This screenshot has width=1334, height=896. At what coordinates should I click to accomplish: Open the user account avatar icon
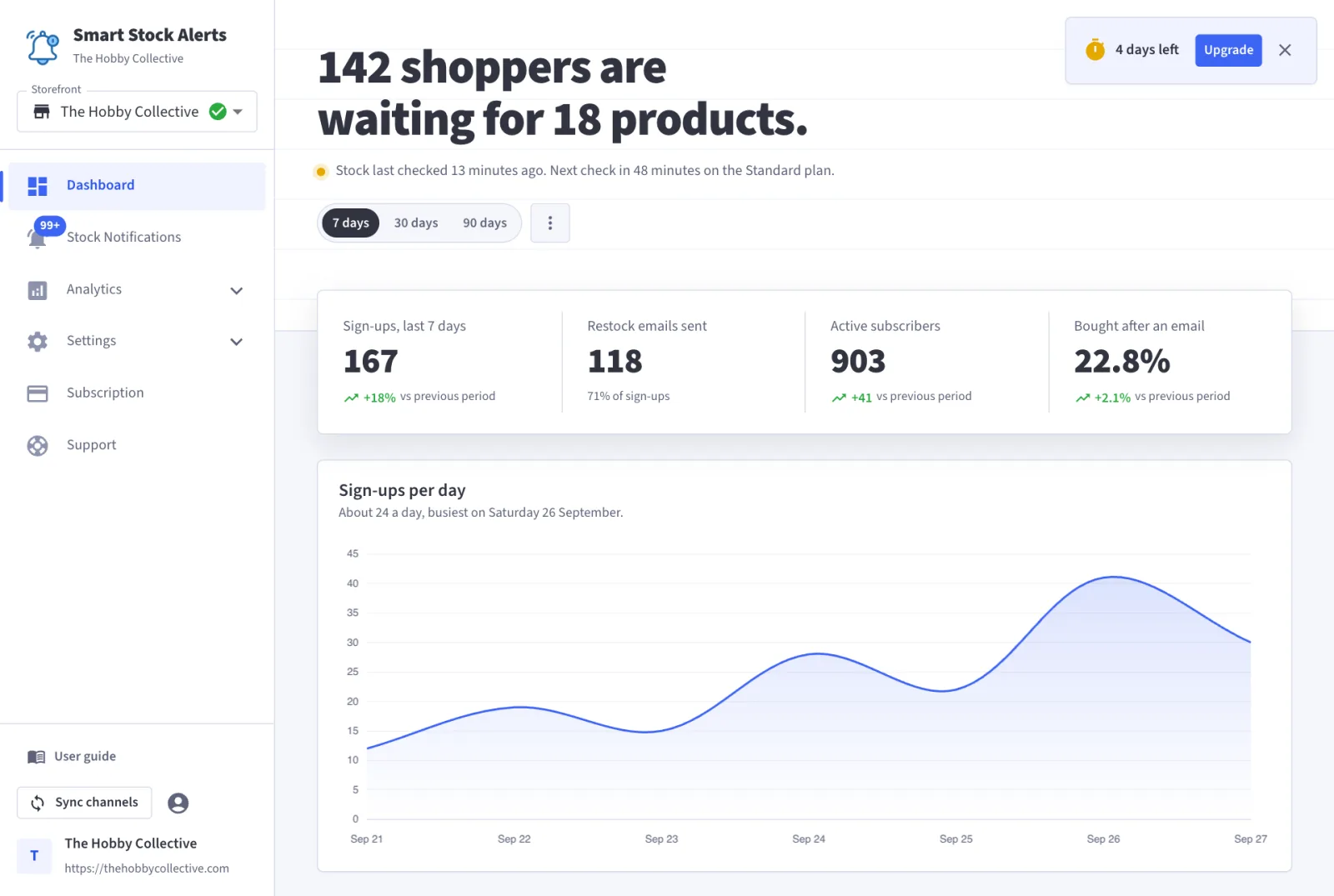click(x=178, y=803)
